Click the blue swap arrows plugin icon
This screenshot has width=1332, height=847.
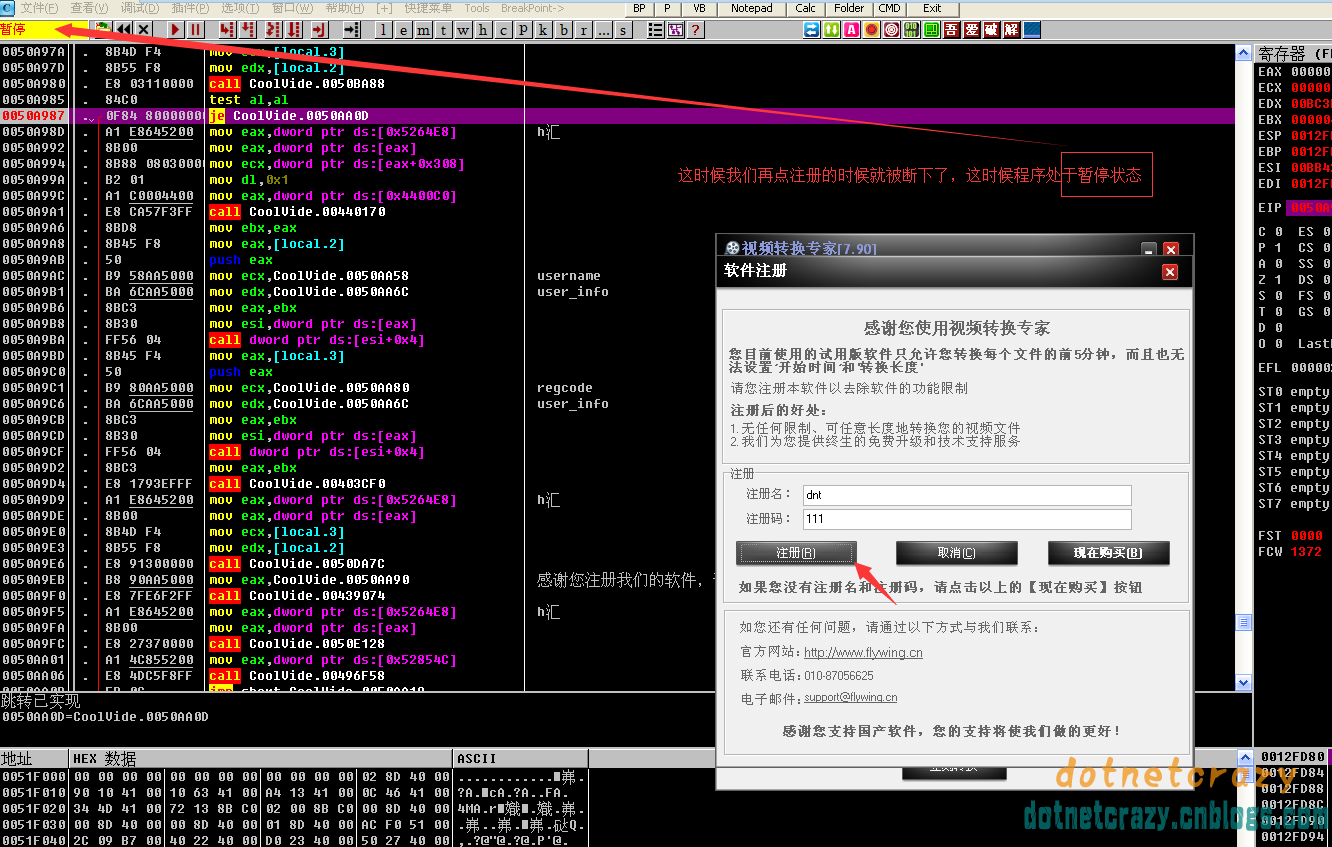812,29
